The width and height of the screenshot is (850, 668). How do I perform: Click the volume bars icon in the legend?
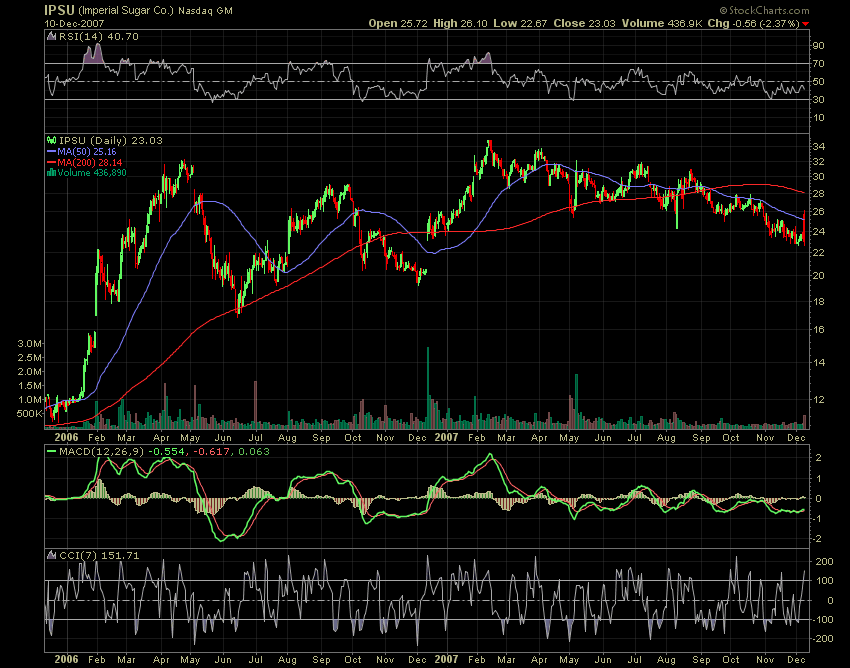click(51, 172)
